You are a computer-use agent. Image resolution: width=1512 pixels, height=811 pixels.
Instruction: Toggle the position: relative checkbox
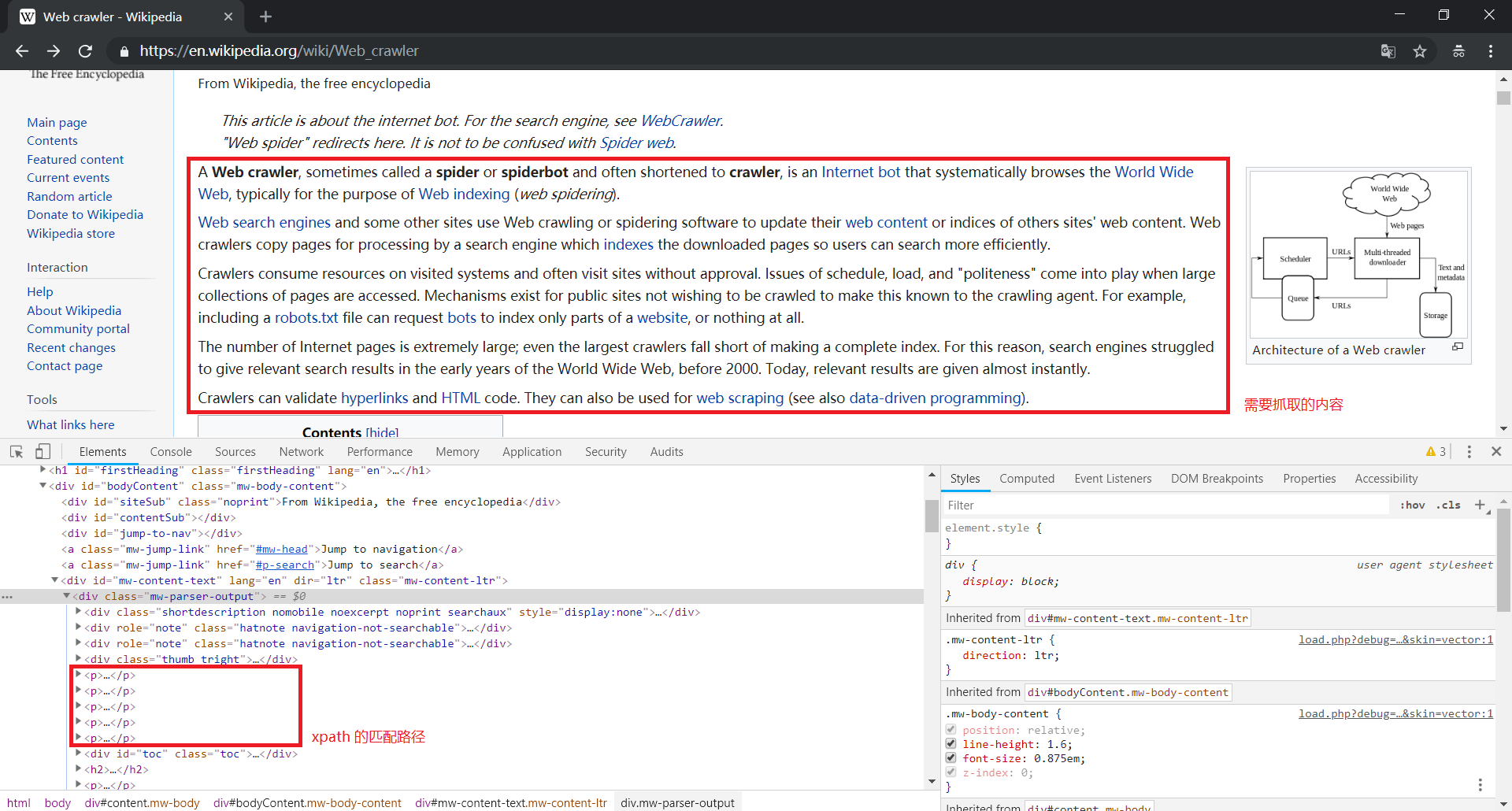[x=951, y=730]
